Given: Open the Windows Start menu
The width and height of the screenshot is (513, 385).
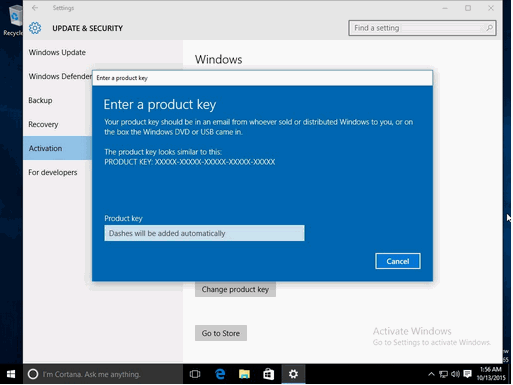Looking at the screenshot, I should point(11,374).
